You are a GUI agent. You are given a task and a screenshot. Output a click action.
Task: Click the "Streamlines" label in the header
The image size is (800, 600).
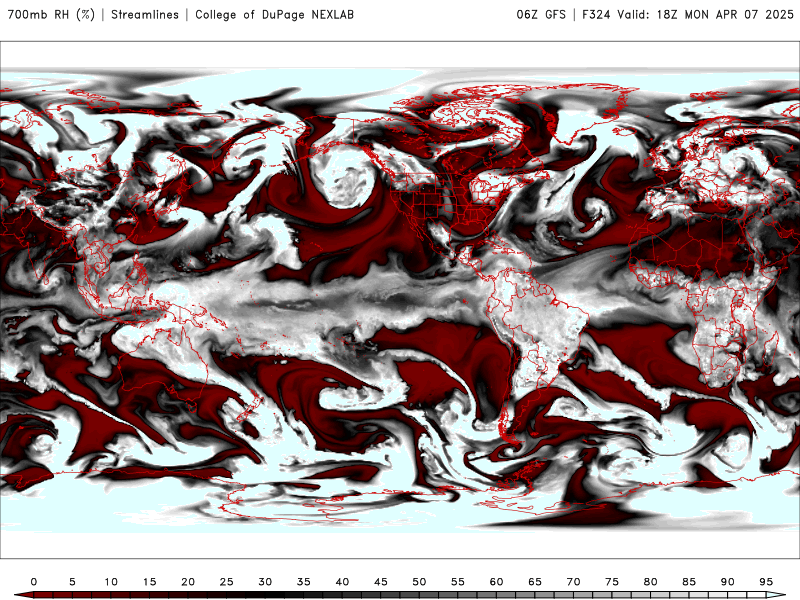(145, 14)
